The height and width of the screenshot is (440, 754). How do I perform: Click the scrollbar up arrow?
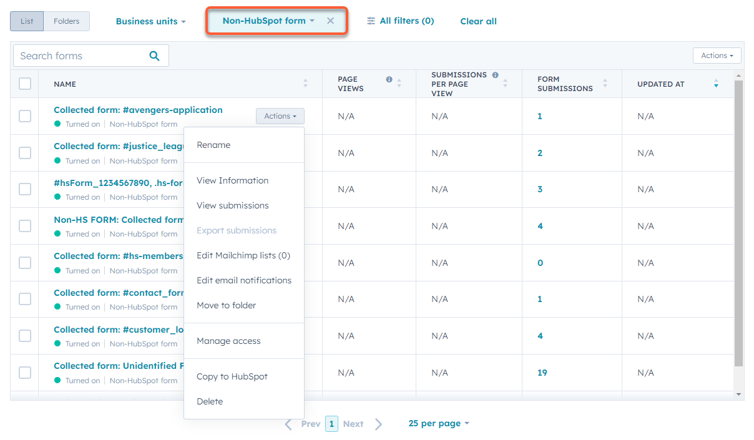pyautogui.click(x=739, y=75)
